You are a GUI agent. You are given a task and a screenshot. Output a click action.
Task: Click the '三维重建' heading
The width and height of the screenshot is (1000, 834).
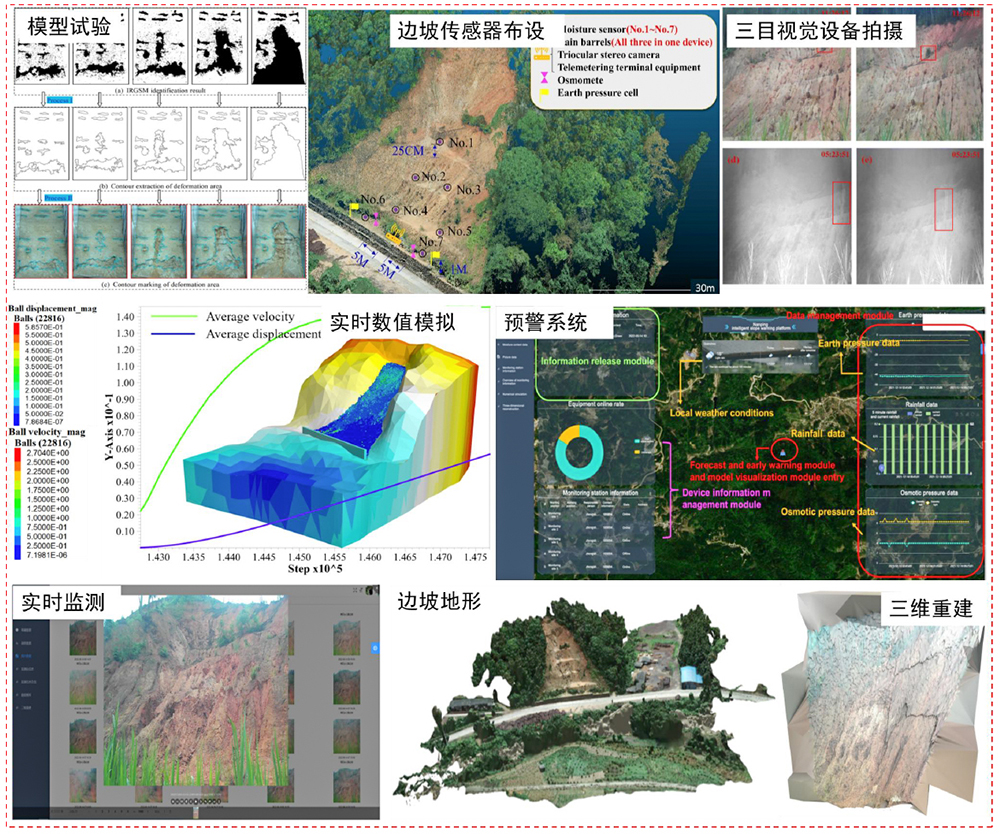(931, 608)
